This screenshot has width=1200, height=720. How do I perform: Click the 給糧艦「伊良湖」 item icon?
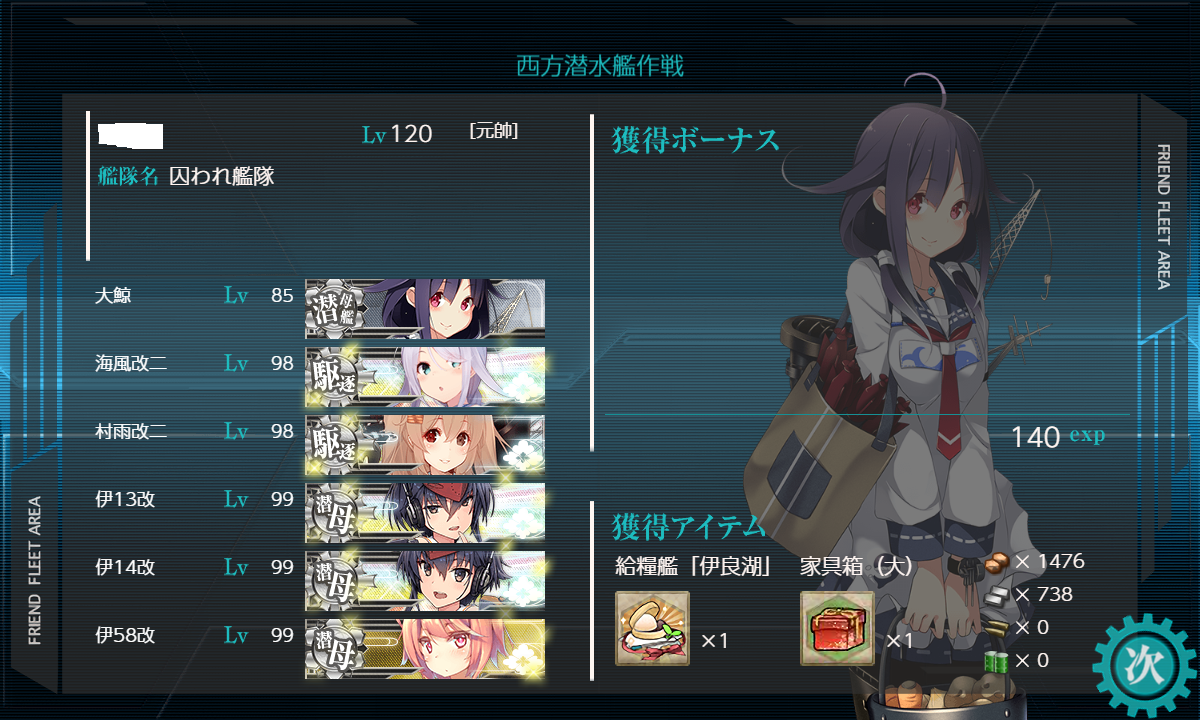pyautogui.click(x=652, y=628)
